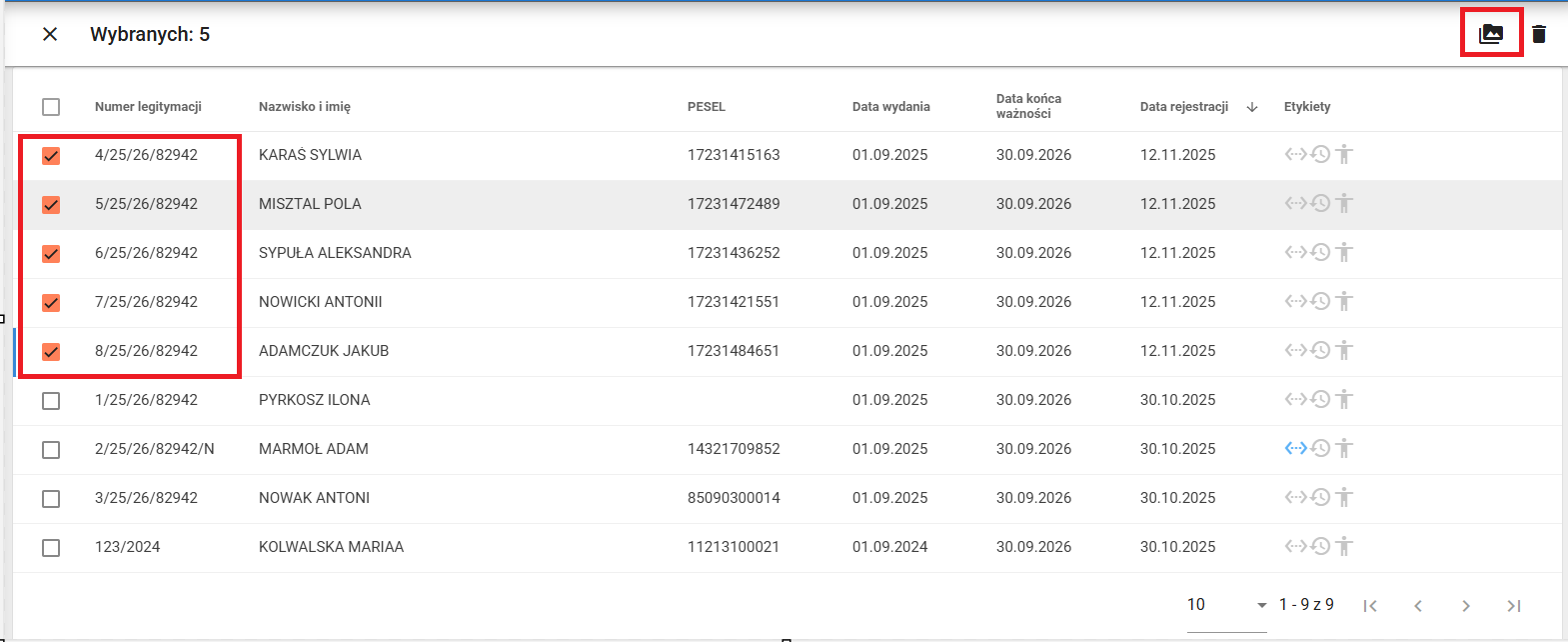Click the history icon in PYRKOSZ ILONA row
The width and height of the screenshot is (1568, 642).
(x=1320, y=399)
